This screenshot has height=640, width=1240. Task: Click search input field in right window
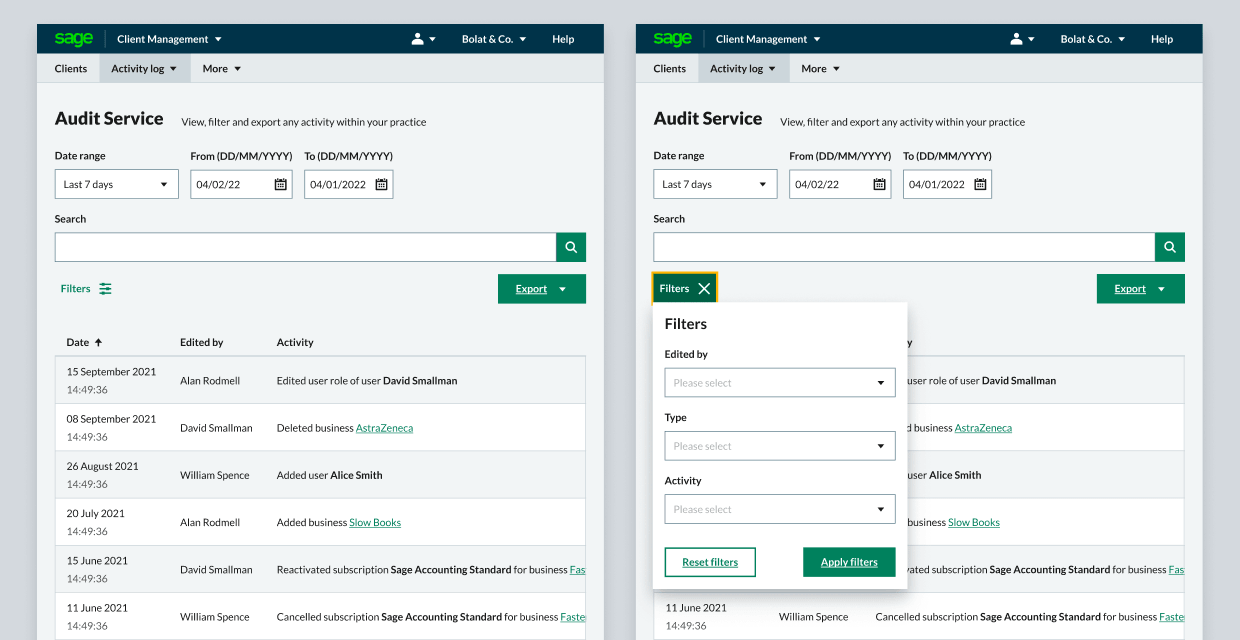coord(904,247)
